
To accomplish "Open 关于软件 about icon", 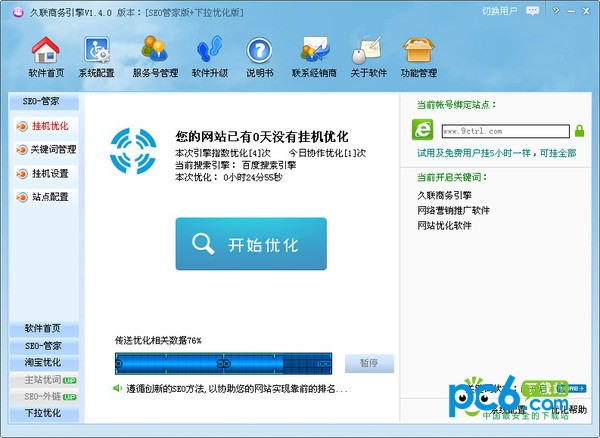I will pos(368,57).
